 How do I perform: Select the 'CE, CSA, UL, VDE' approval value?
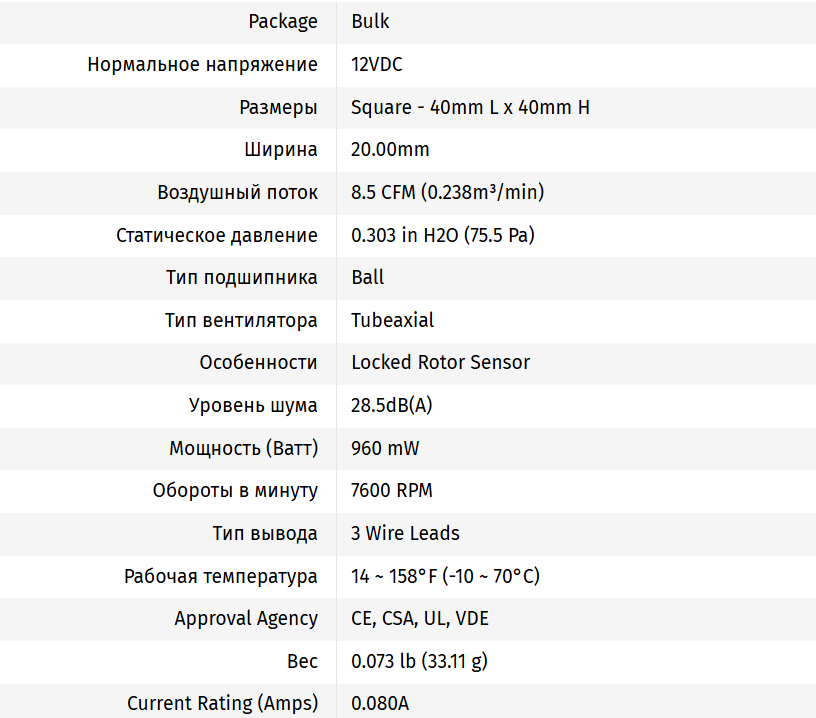pos(420,618)
